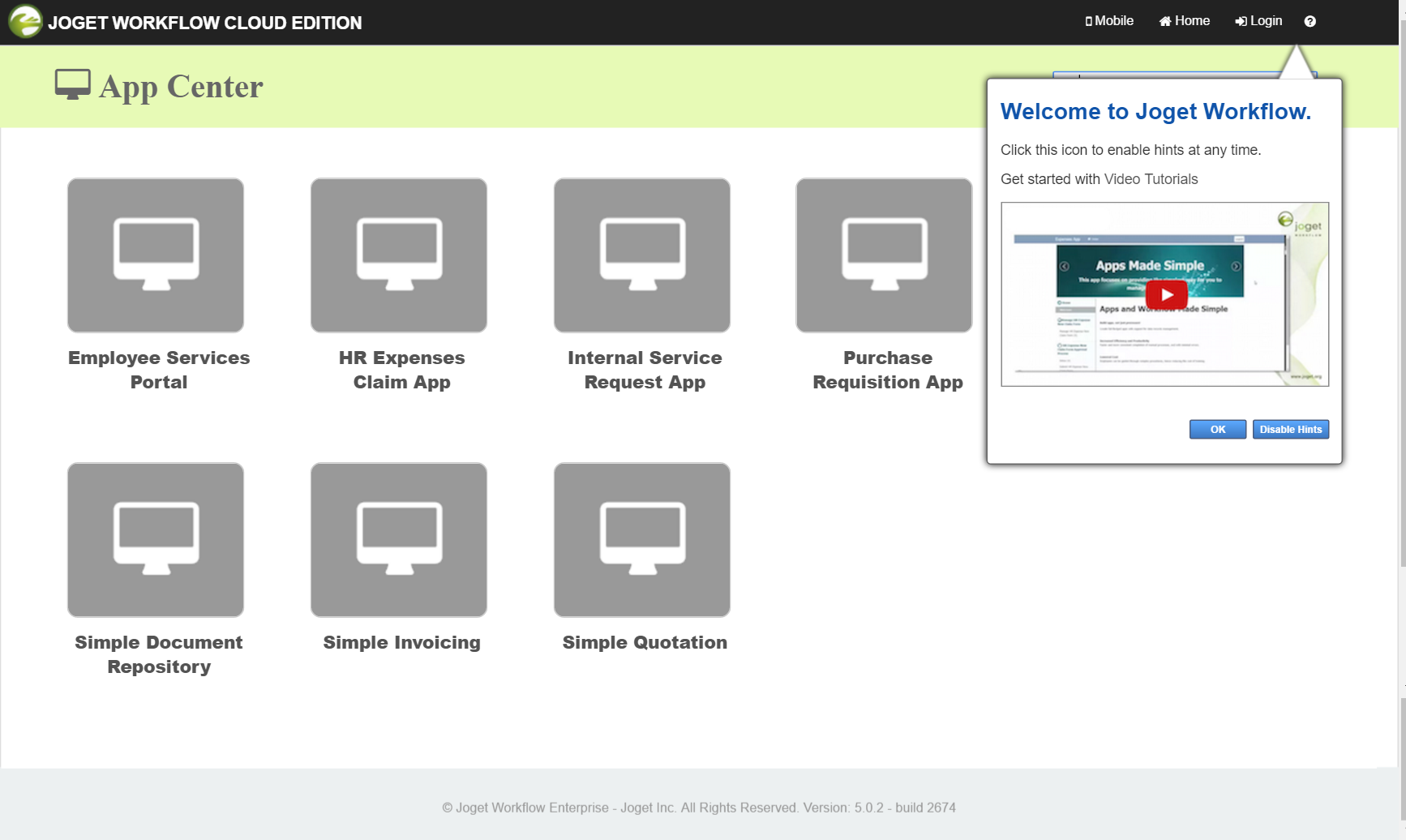Open the Employee Services Portal app icon
Viewport: 1406px width, 840px height.
(x=156, y=255)
